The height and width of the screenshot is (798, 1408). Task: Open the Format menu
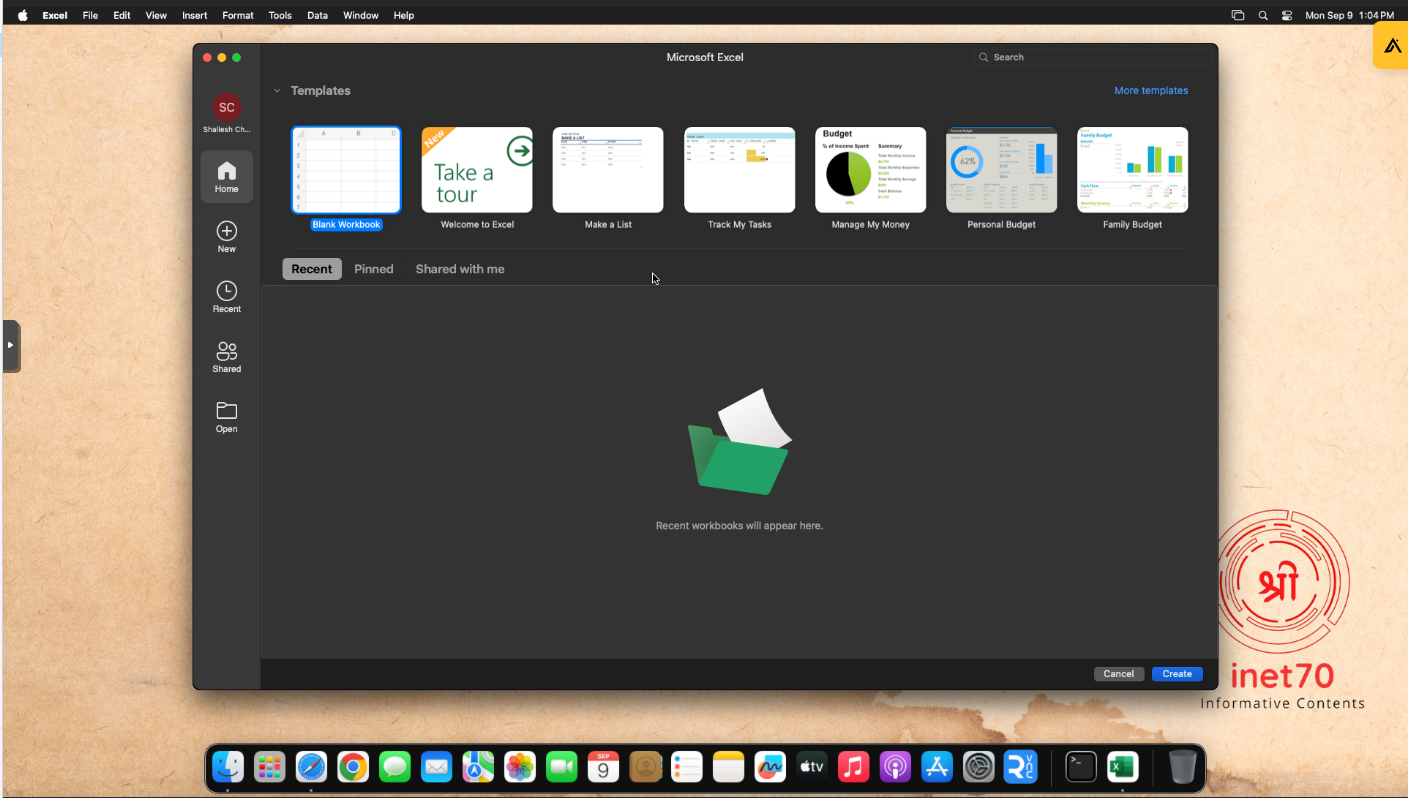click(x=238, y=15)
